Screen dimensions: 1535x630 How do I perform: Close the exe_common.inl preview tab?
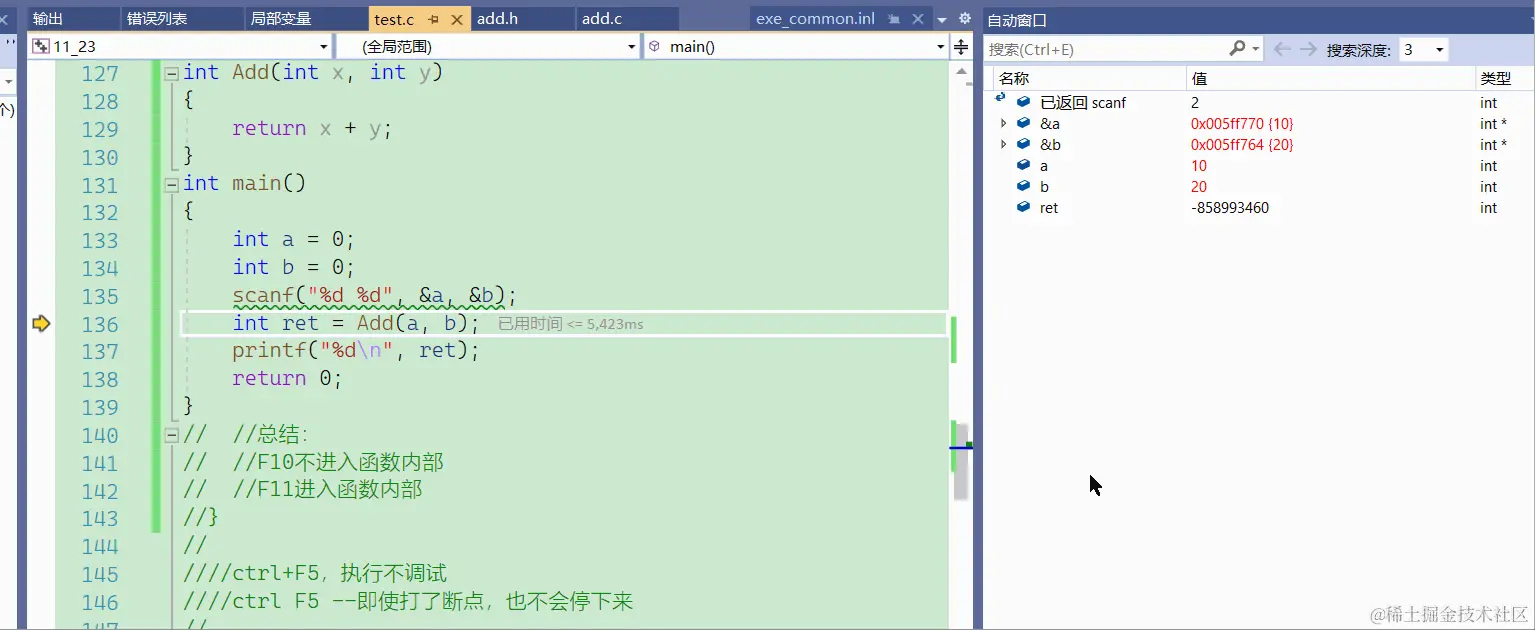(x=916, y=19)
